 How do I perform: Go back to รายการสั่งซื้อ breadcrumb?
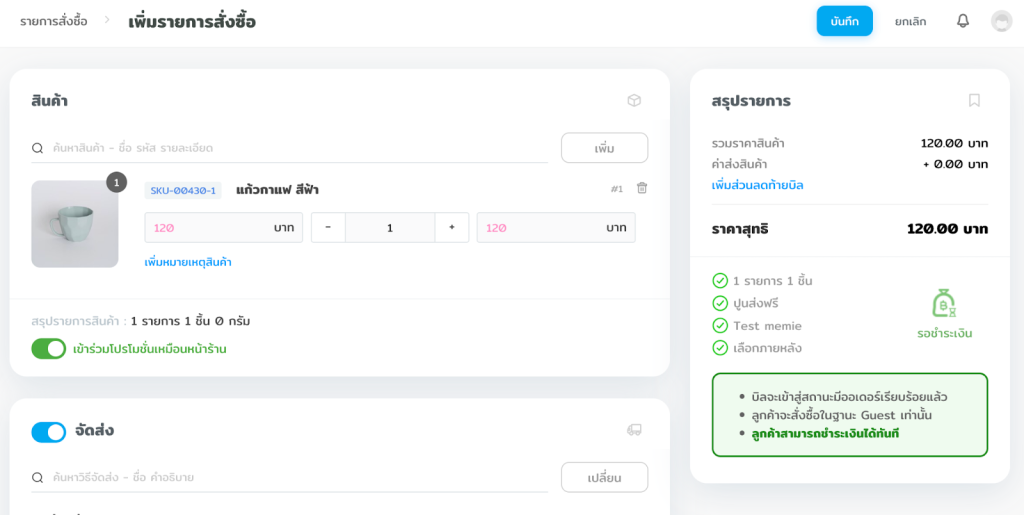pyautogui.click(x=53, y=21)
